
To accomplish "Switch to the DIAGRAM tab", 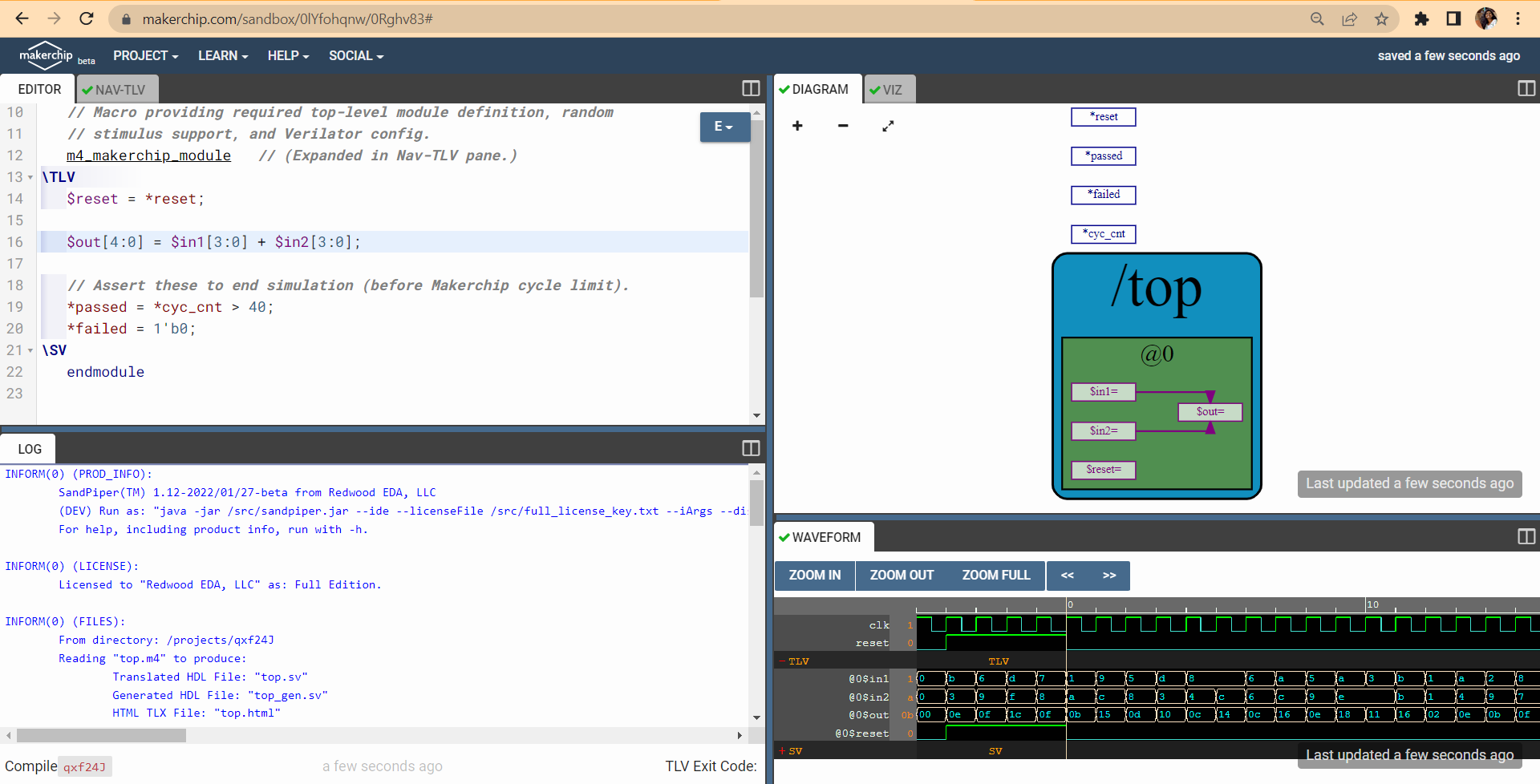I will click(818, 89).
